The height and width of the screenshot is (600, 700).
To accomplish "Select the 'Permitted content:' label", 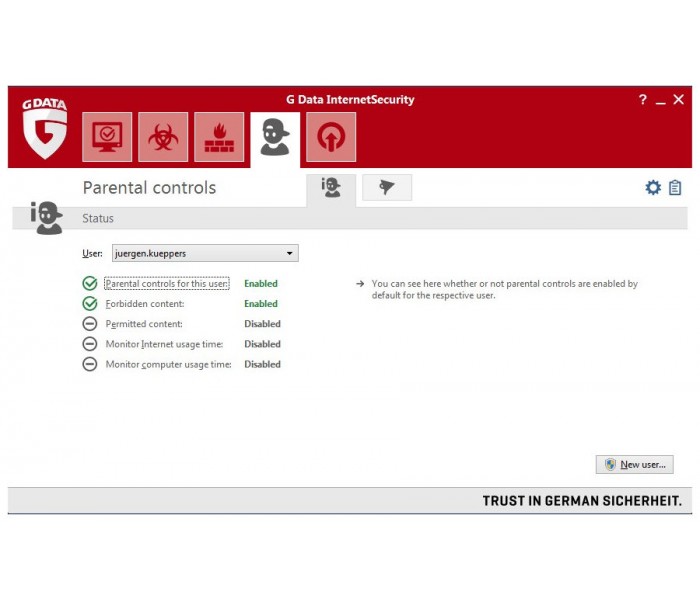I will click(x=144, y=324).
